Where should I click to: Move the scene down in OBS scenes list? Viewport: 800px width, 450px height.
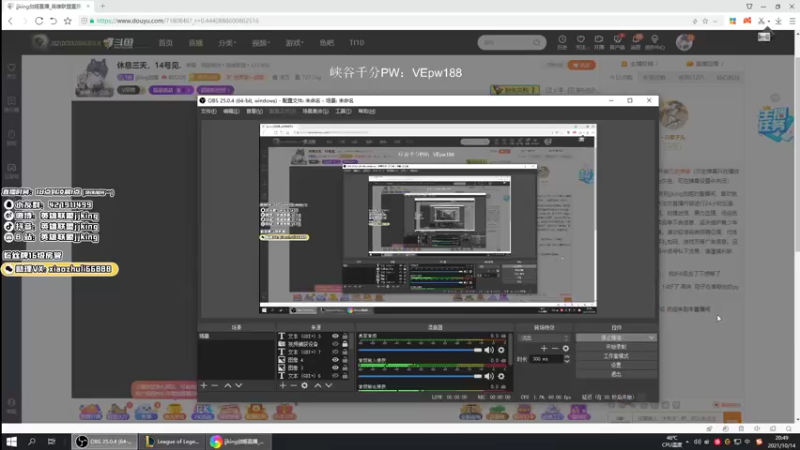[239, 386]
